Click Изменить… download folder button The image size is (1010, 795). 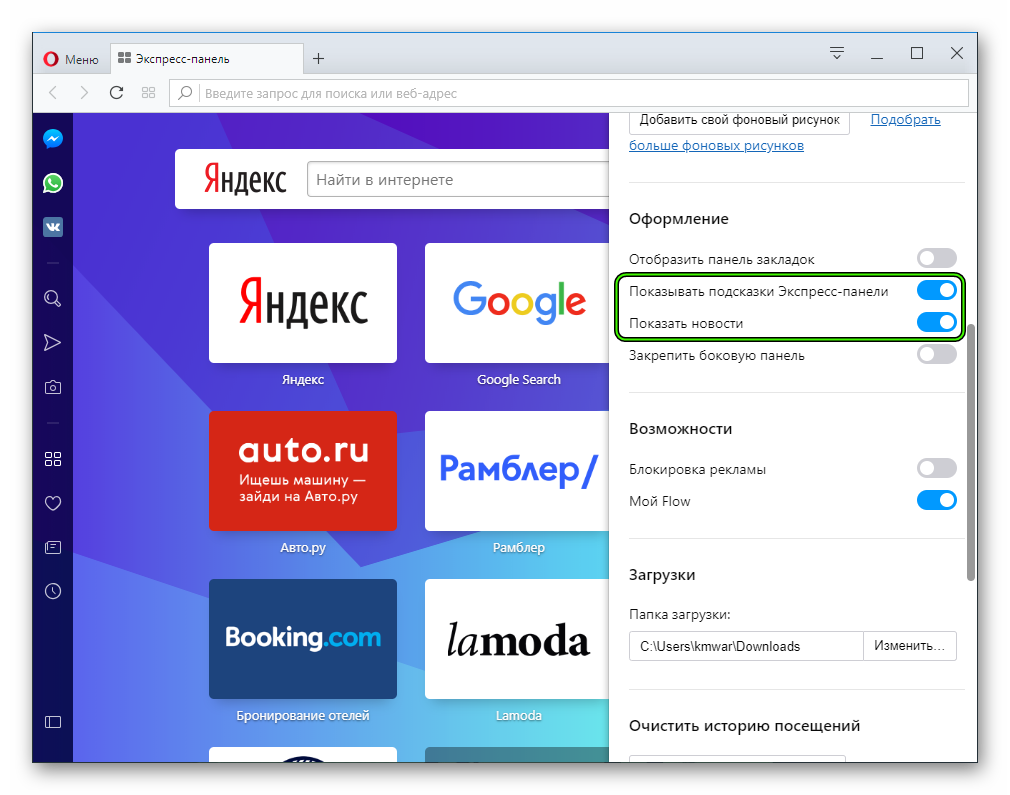pos(910,646)
